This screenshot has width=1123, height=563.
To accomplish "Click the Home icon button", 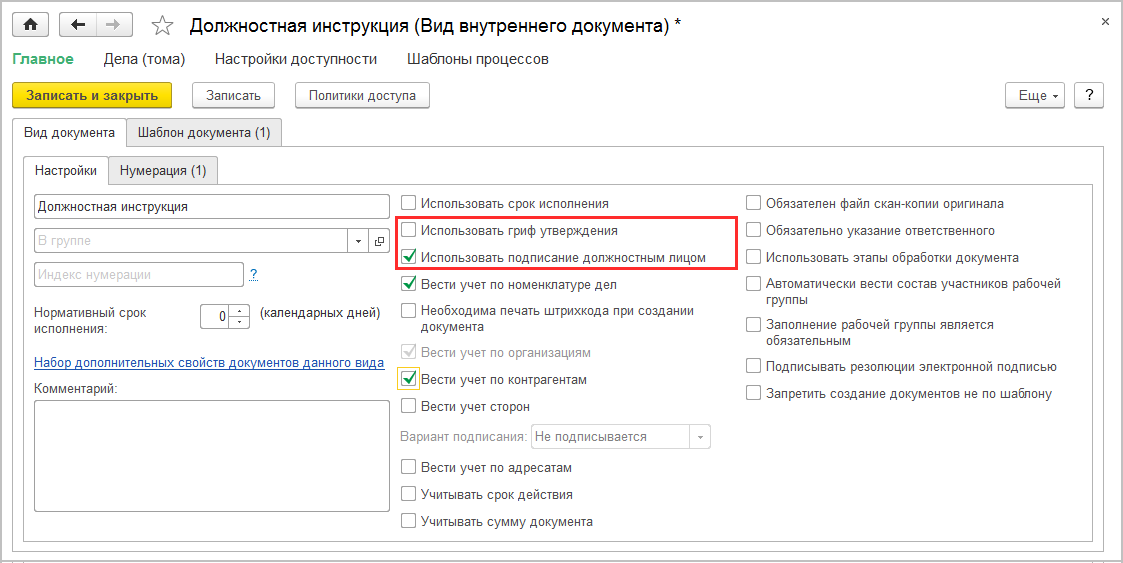I will pos(29,25).
